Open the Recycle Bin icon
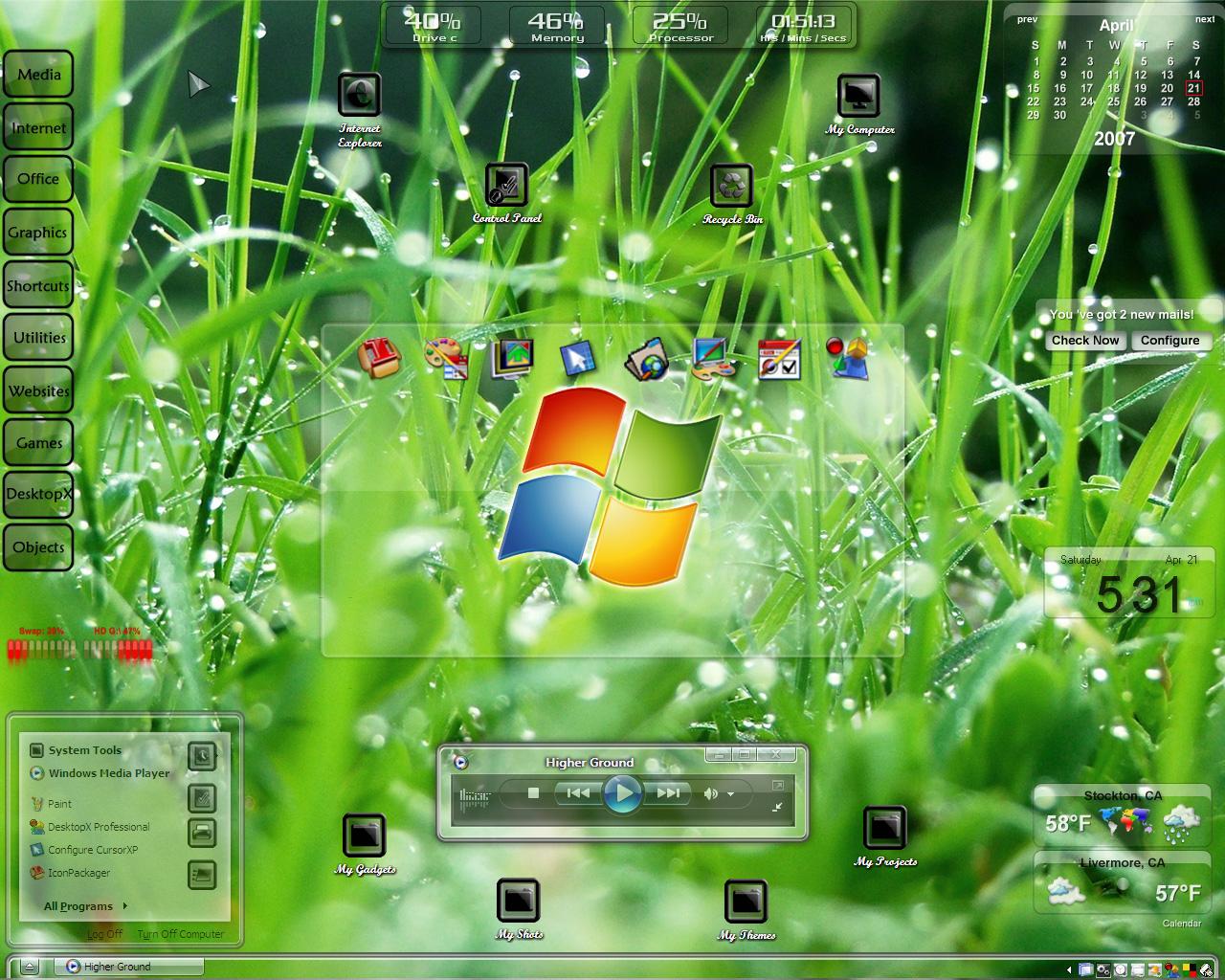This screenshot has width=1225, height=980. tap(732, 187)
